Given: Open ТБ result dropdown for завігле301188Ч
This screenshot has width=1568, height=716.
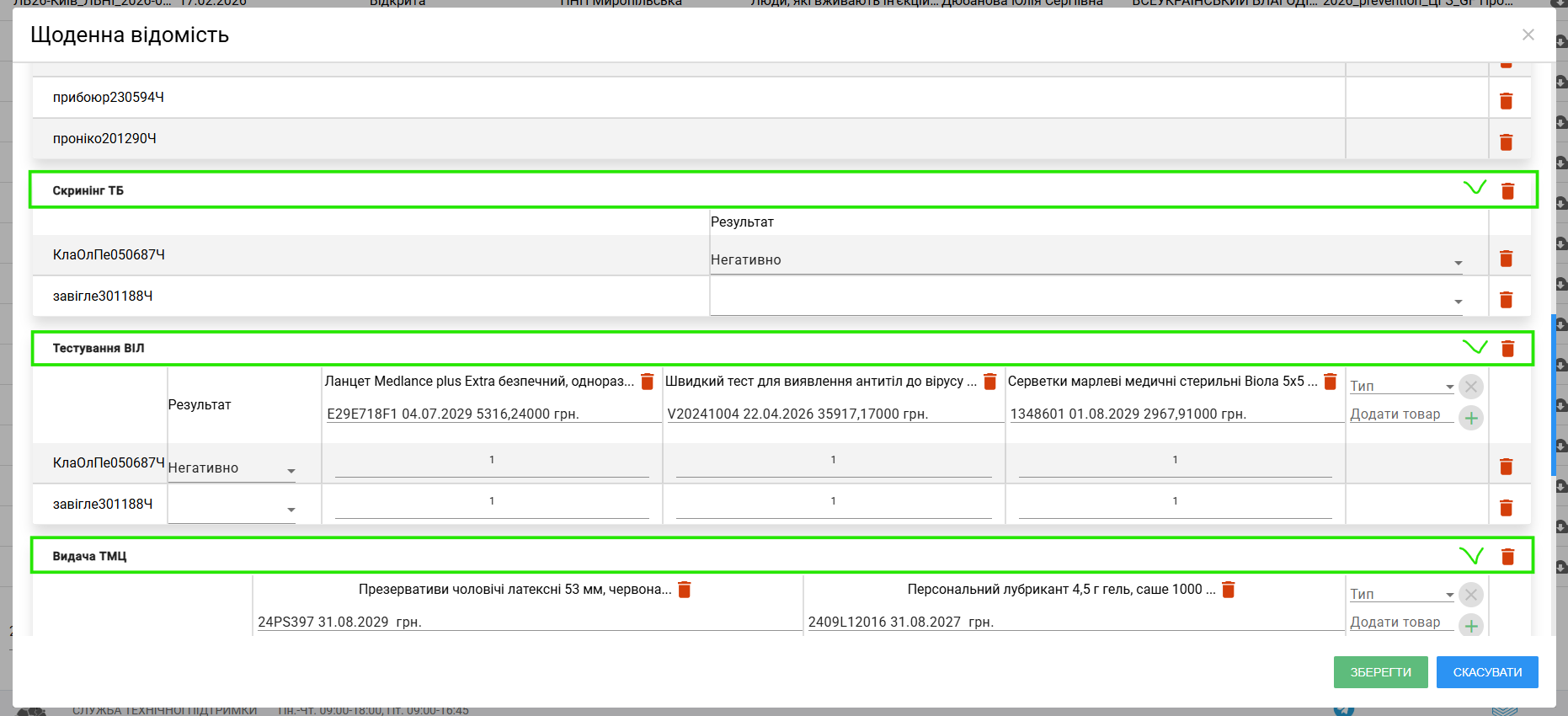Looking at the screenshot, I should point(1086,301).
